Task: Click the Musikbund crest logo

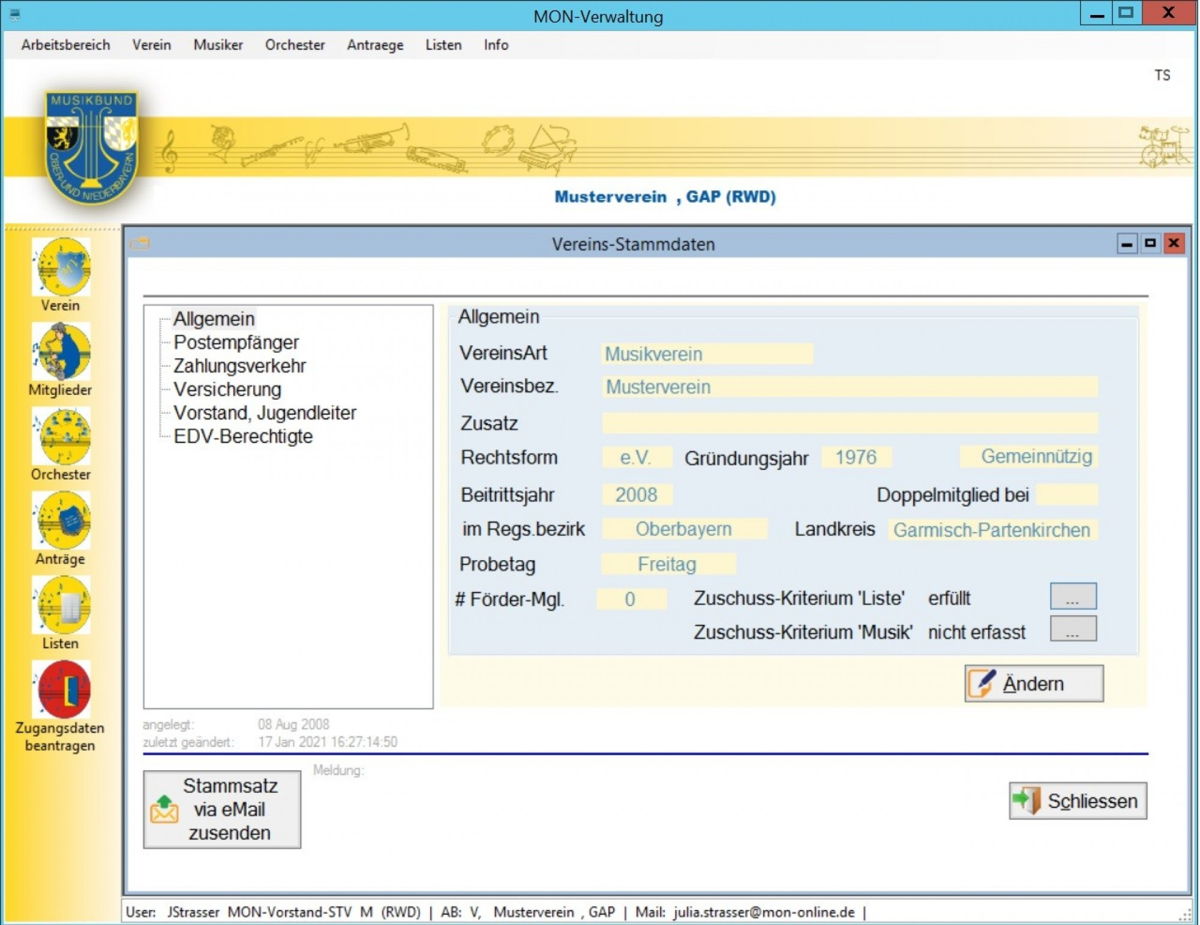Action: [91, 147]
